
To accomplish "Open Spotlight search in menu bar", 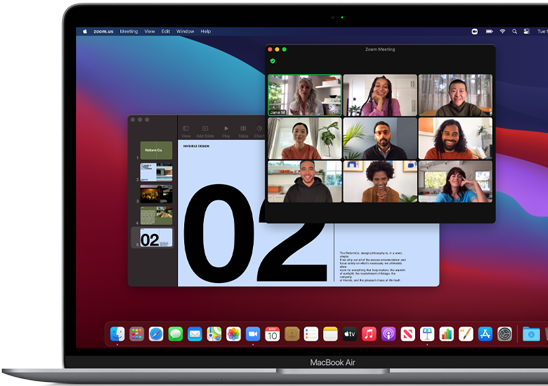I will (x=514, y=31).
